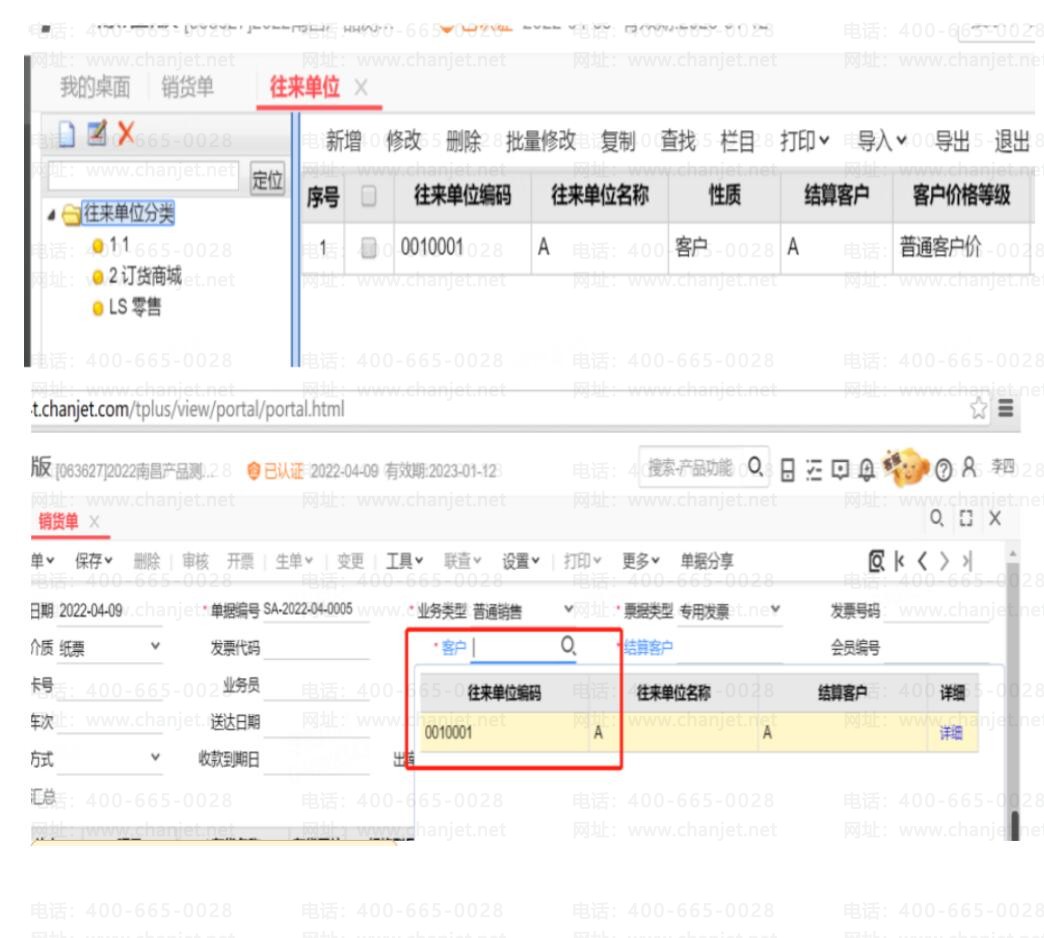This screenshot has height=938, width=1044.
Task: Open the 设置 dropdown
Action: pos(521,561)
